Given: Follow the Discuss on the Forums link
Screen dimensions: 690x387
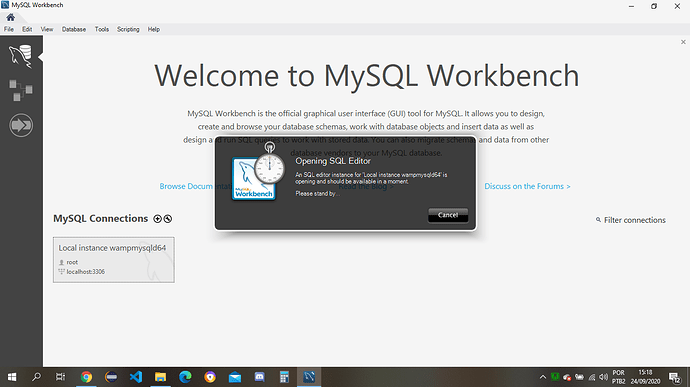Looking at the screenshot, I should click(527, 186).
